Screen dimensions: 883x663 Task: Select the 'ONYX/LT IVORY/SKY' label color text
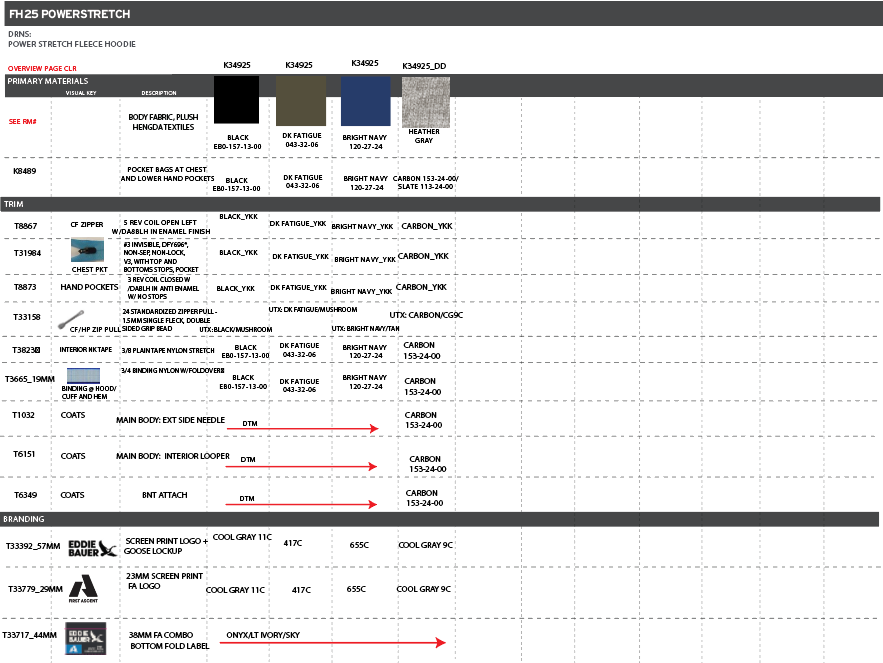pyautogui.click(x=263, y=635)
